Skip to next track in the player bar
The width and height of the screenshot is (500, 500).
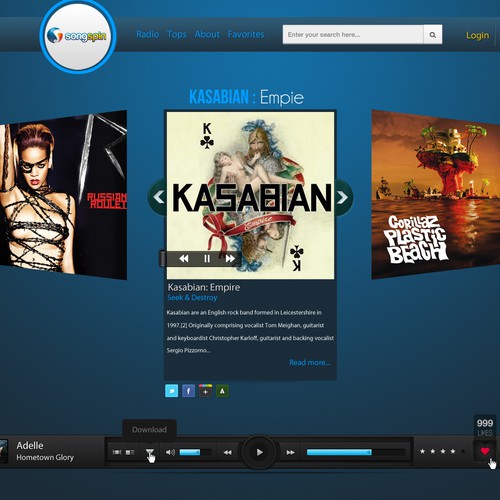tap(291, 453)
